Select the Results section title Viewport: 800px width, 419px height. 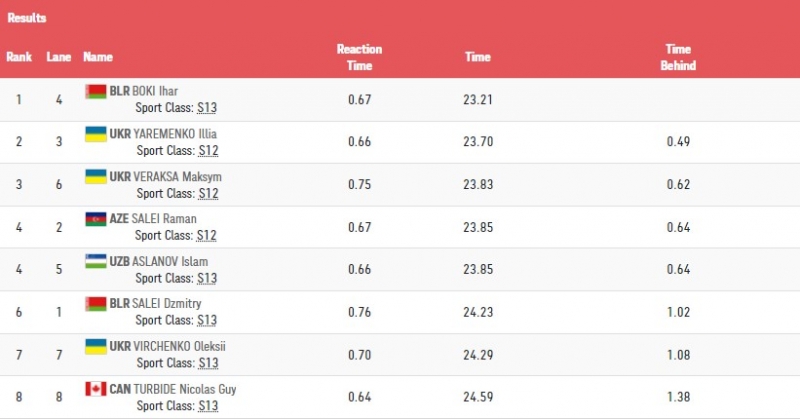point(27,18)
